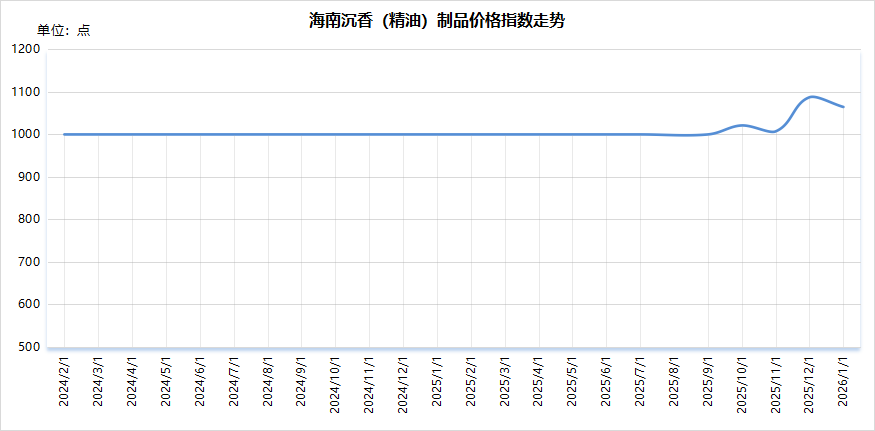The height and width of the screenshot is (431, 875).
Task: Click the x-axis date 2024/9/1
Action: [301, 381]
